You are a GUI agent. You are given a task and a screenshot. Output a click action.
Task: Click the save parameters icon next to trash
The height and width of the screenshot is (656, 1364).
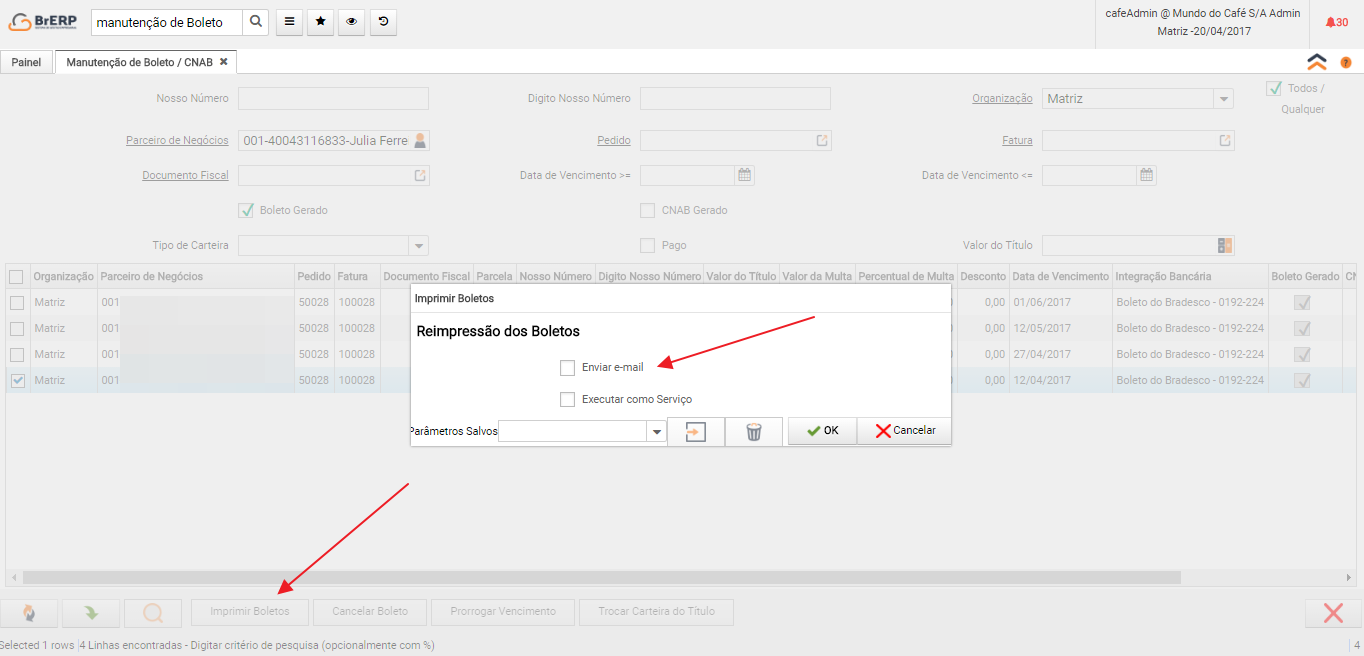pos(696,431)
